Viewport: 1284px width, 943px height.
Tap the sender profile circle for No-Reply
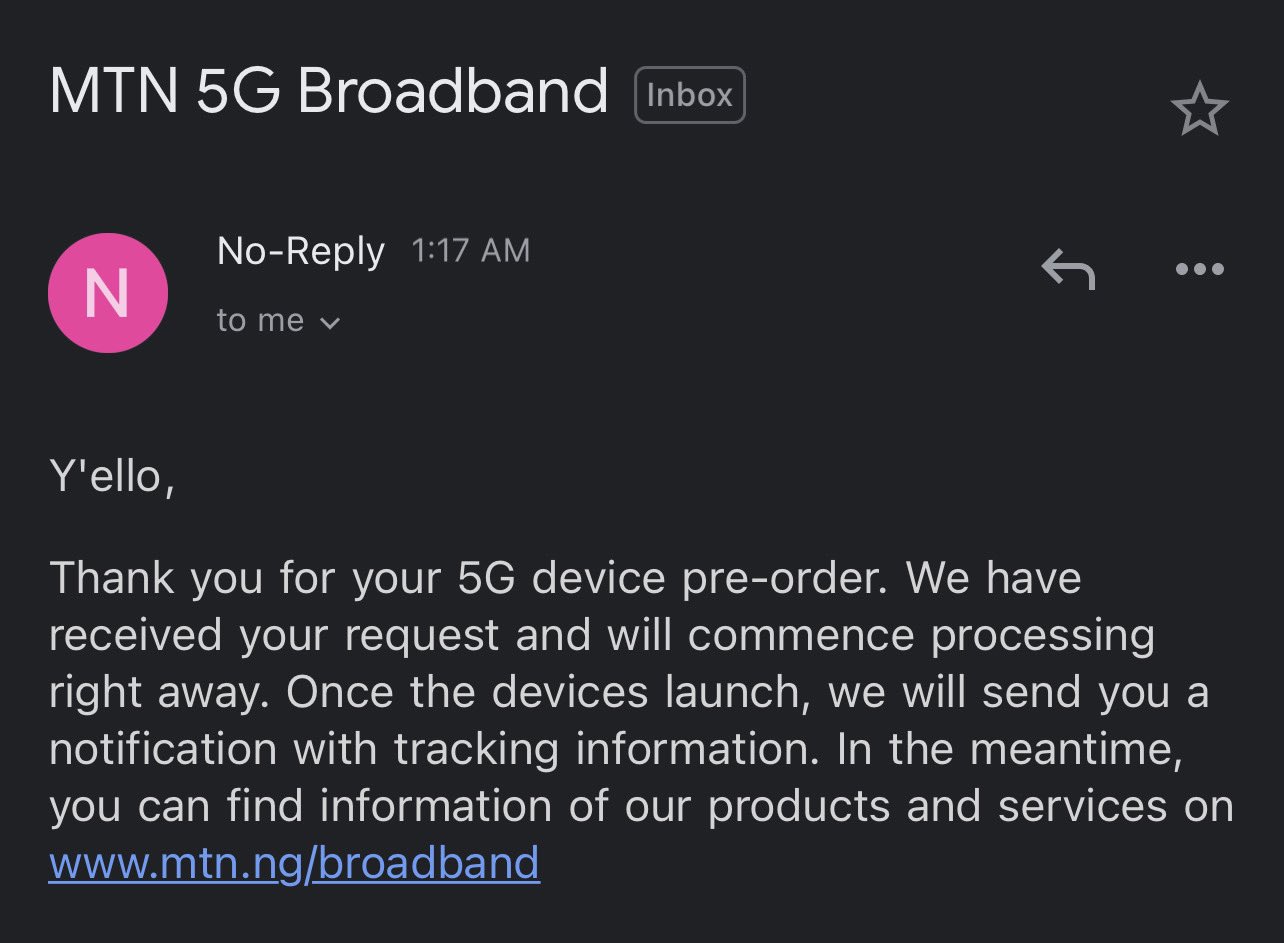pos(108,292)
